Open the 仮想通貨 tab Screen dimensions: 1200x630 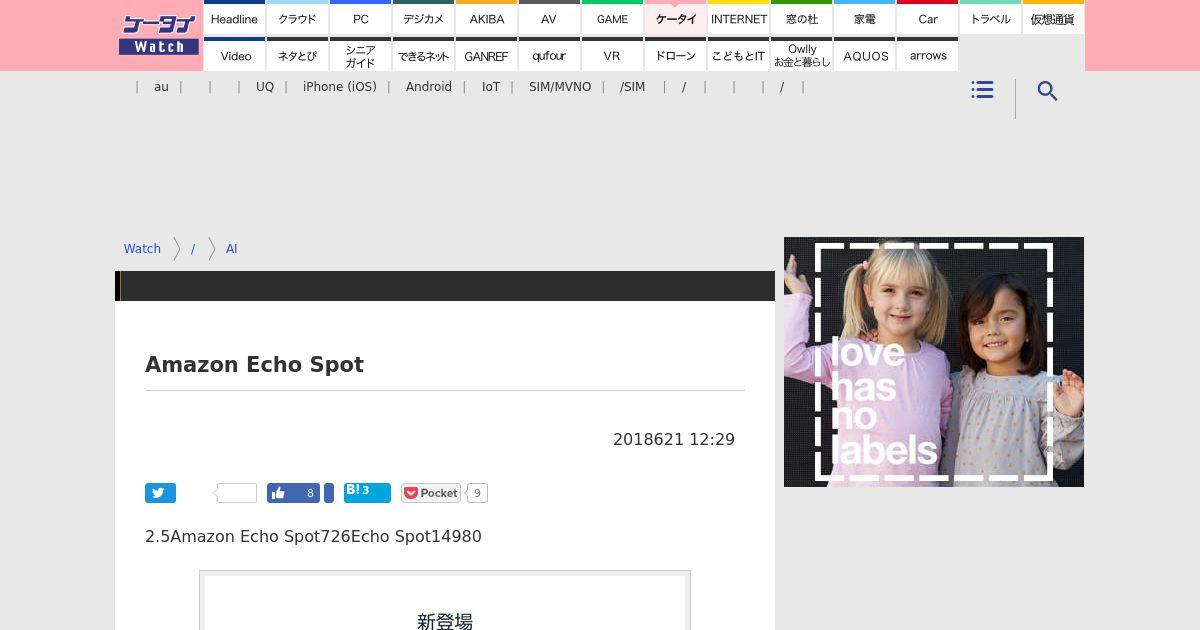pos(1053,18)
